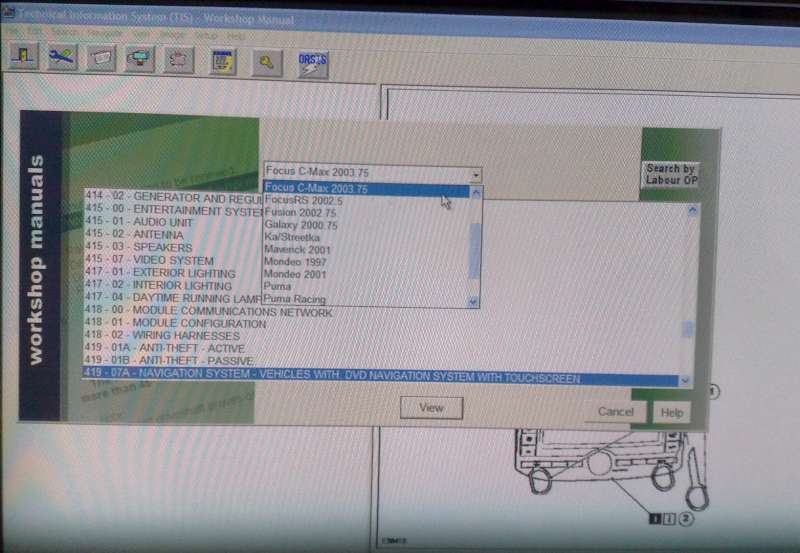The width and height of the screenshot is (800, 553).
Task: Click the Search by Labour OP button
Action: point(670,175)
